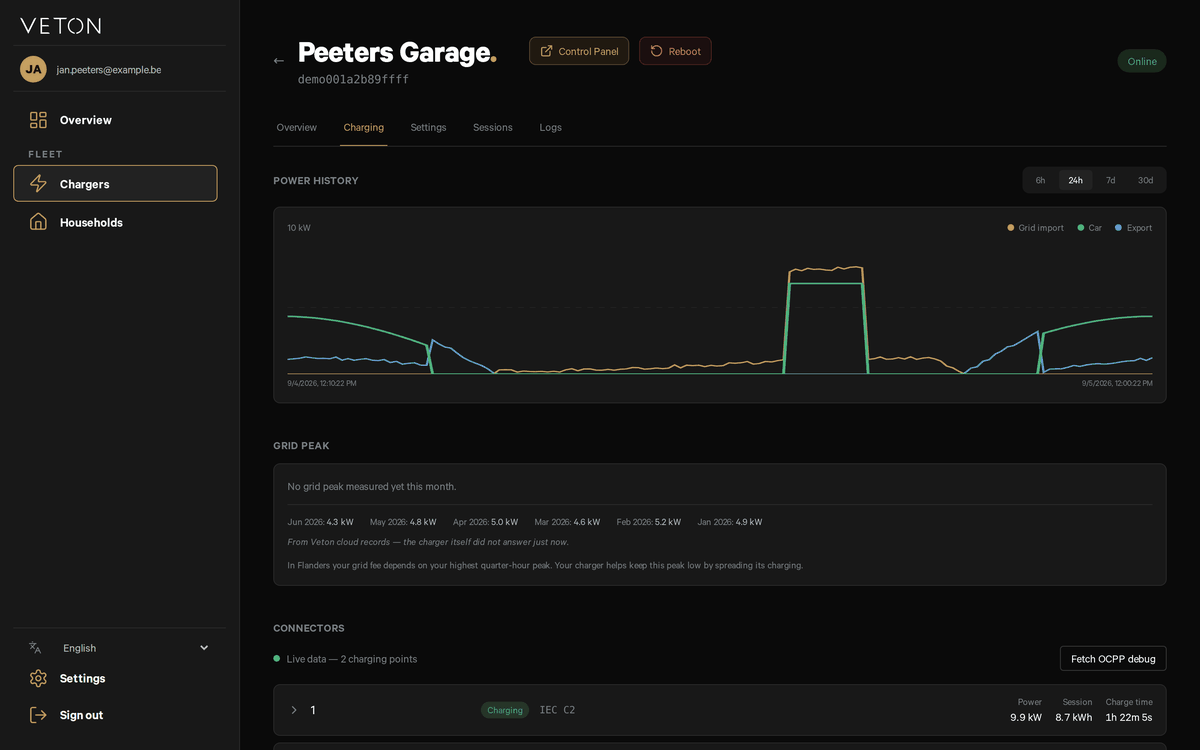1200x750 pixels.
Task: Click the Feb 2026: 5.2 kW value
Action: click(649, 522)
